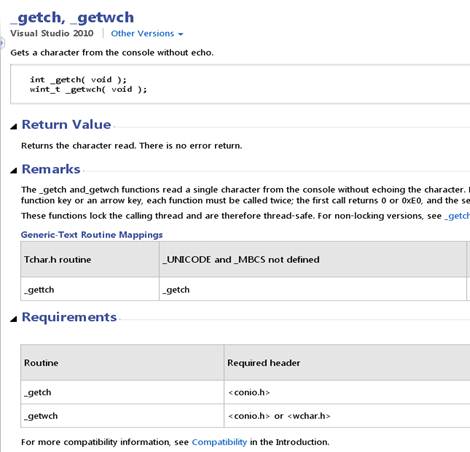The height and width of the screenshot is (452, 470).
Task: Collapse the Return Value section triangle
Action: click(x=14, y=126)
